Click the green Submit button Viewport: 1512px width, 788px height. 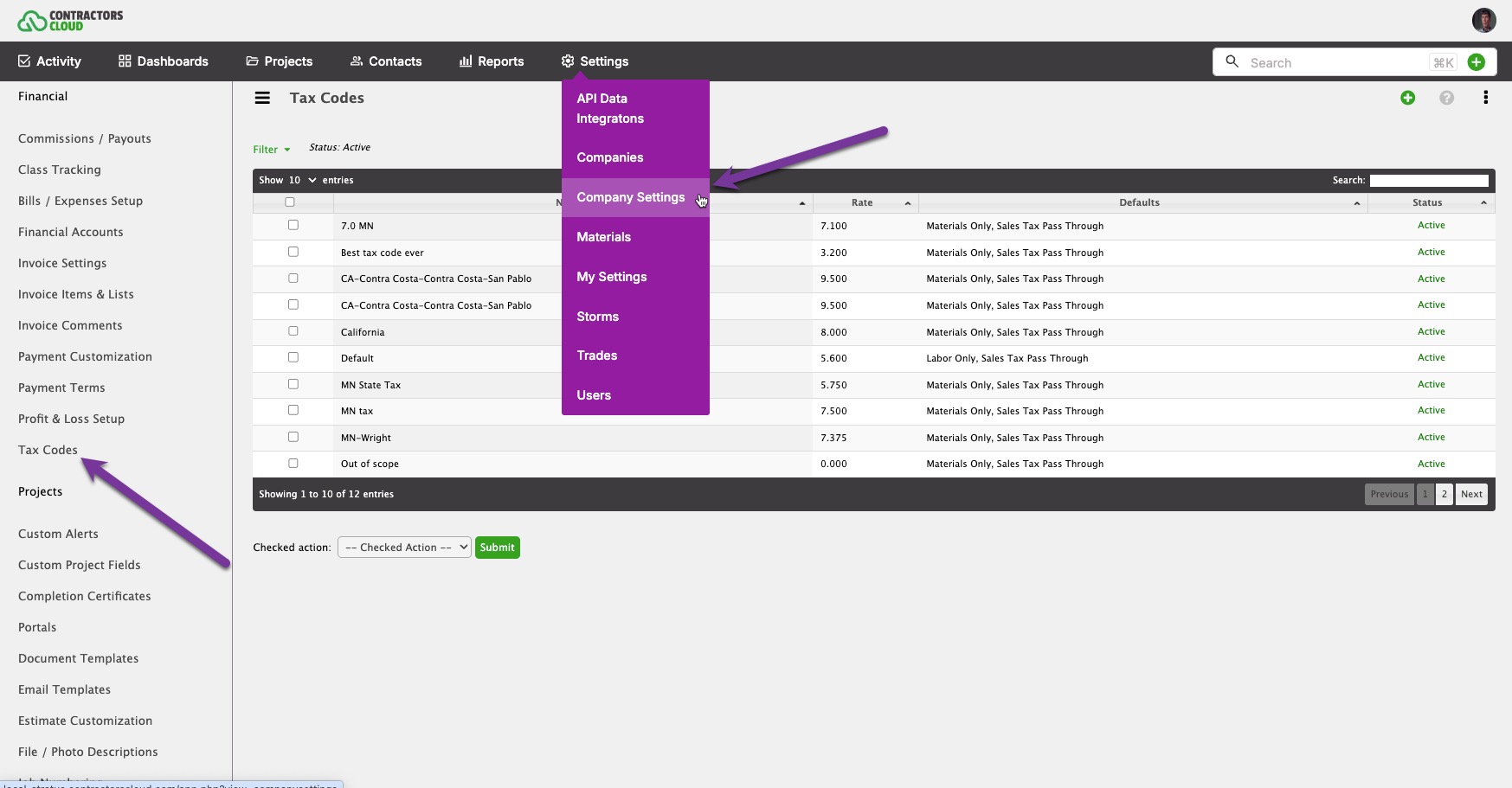coord(498,548)
